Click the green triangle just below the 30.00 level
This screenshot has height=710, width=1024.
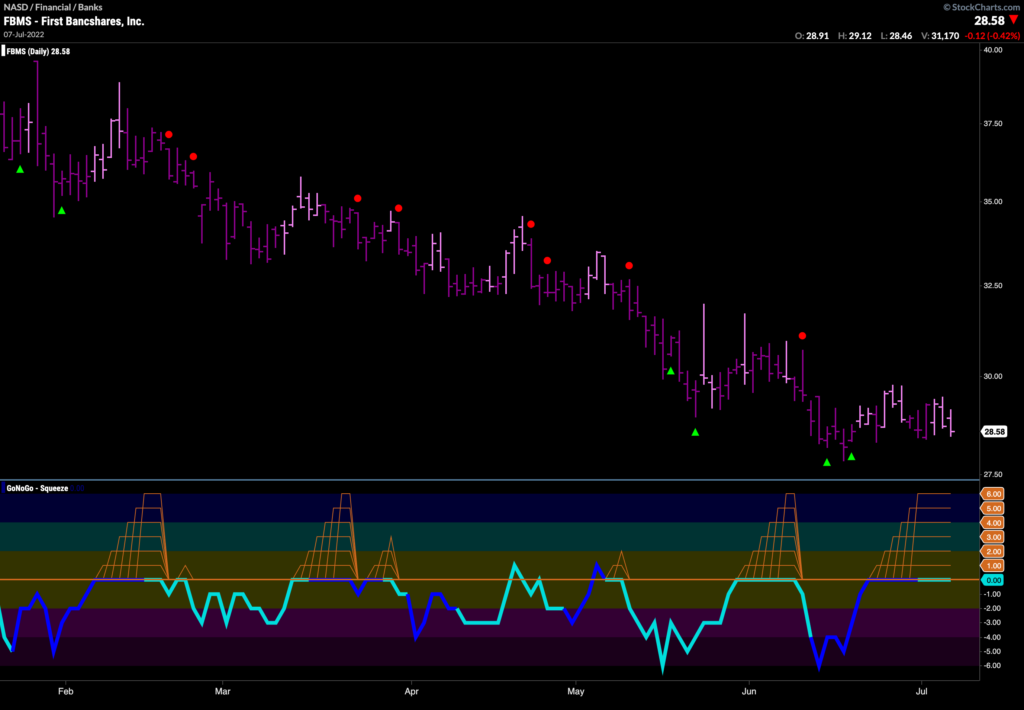click(671, 371)
